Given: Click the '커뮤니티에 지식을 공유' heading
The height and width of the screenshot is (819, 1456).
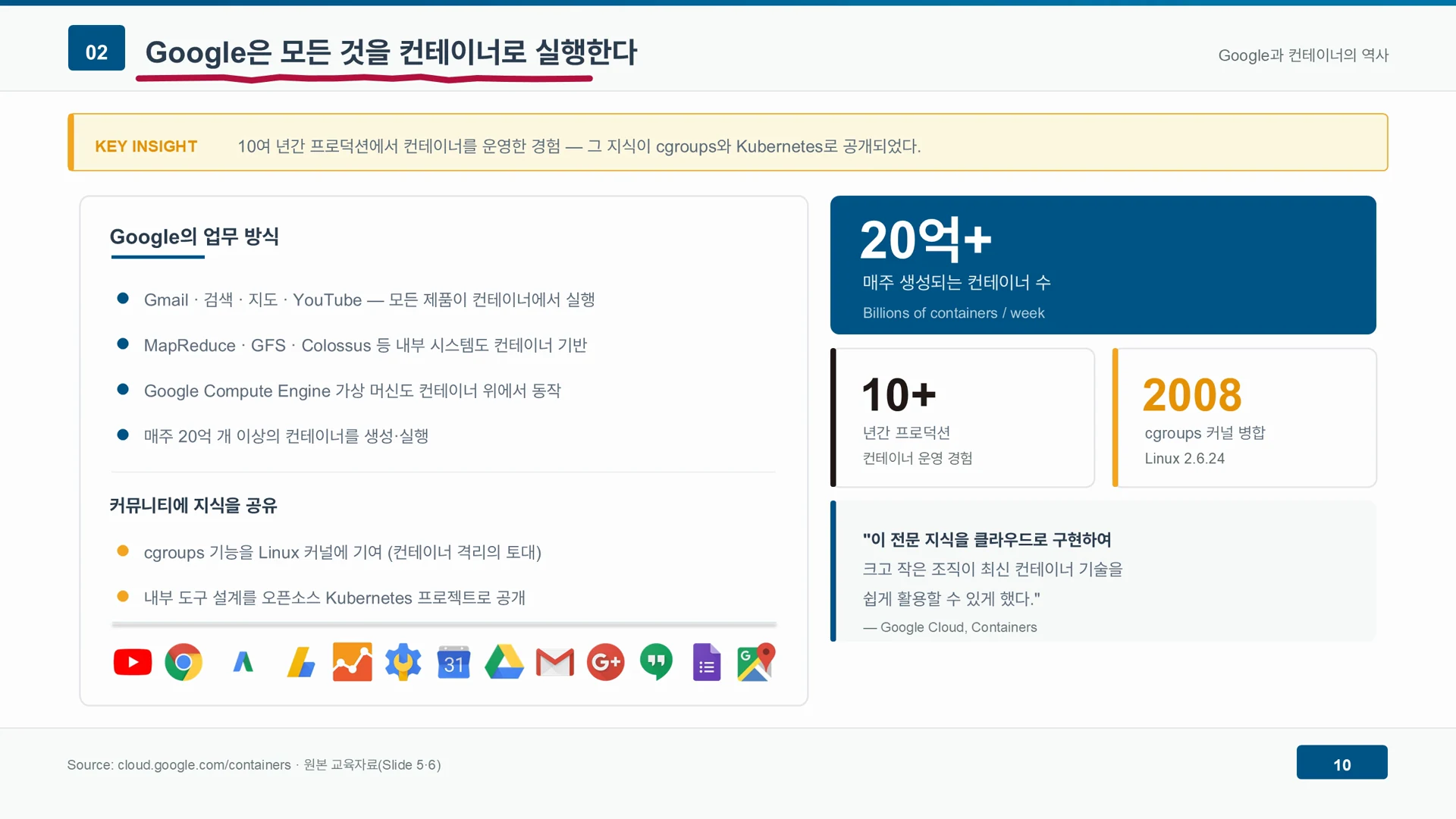Looking at the screenshot, I should 193,505.
